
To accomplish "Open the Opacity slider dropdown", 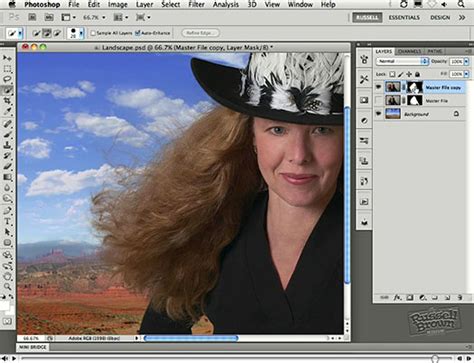I will click(x=466, y=61).
